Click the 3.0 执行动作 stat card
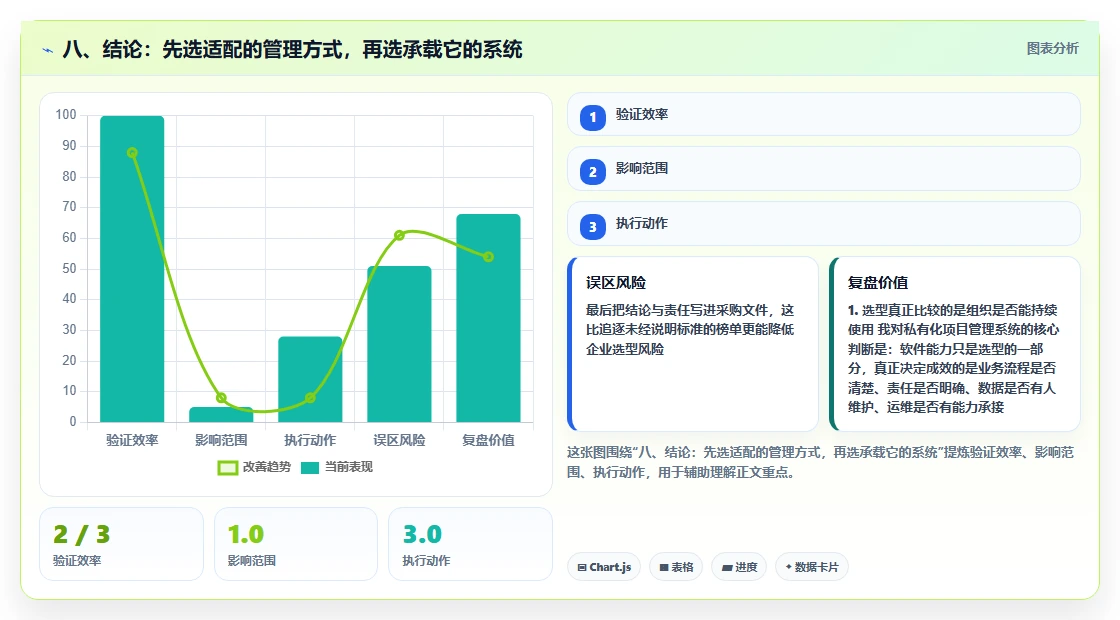Image resolution: width=1120 pixels, height=620 pixels. click(x=471, y=544)
